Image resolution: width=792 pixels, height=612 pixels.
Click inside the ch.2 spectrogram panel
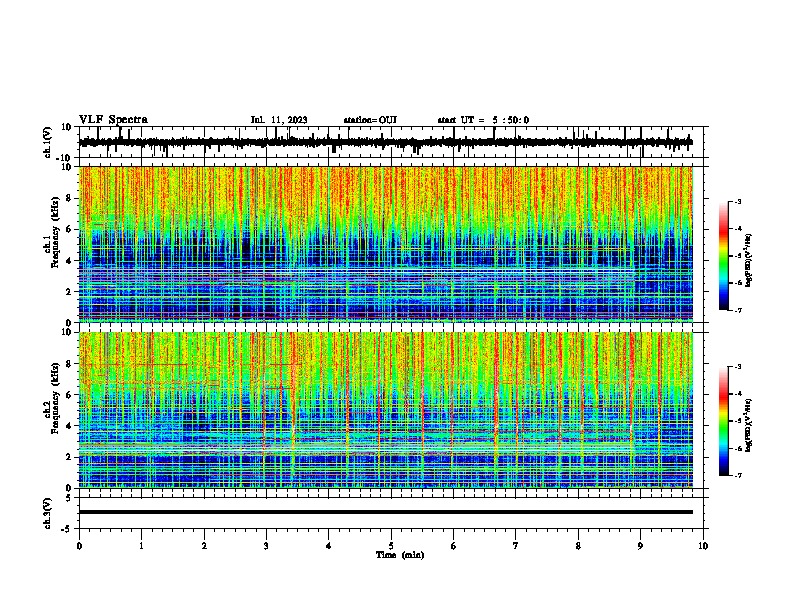[x=385, y=410]
